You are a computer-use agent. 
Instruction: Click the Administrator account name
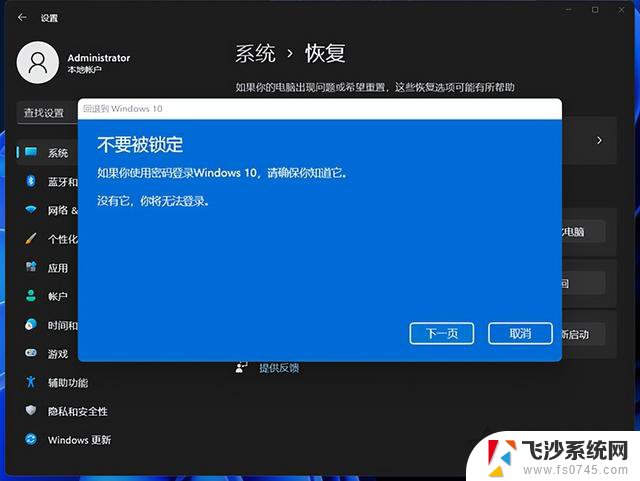99,58
